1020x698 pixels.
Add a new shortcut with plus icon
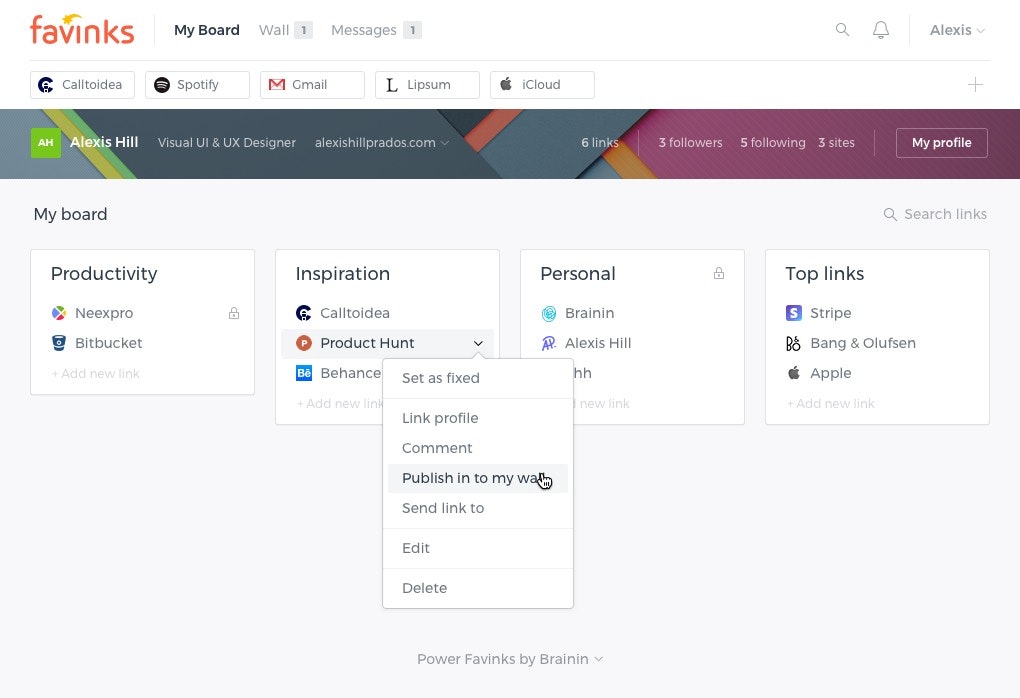(x=975, y=85)
